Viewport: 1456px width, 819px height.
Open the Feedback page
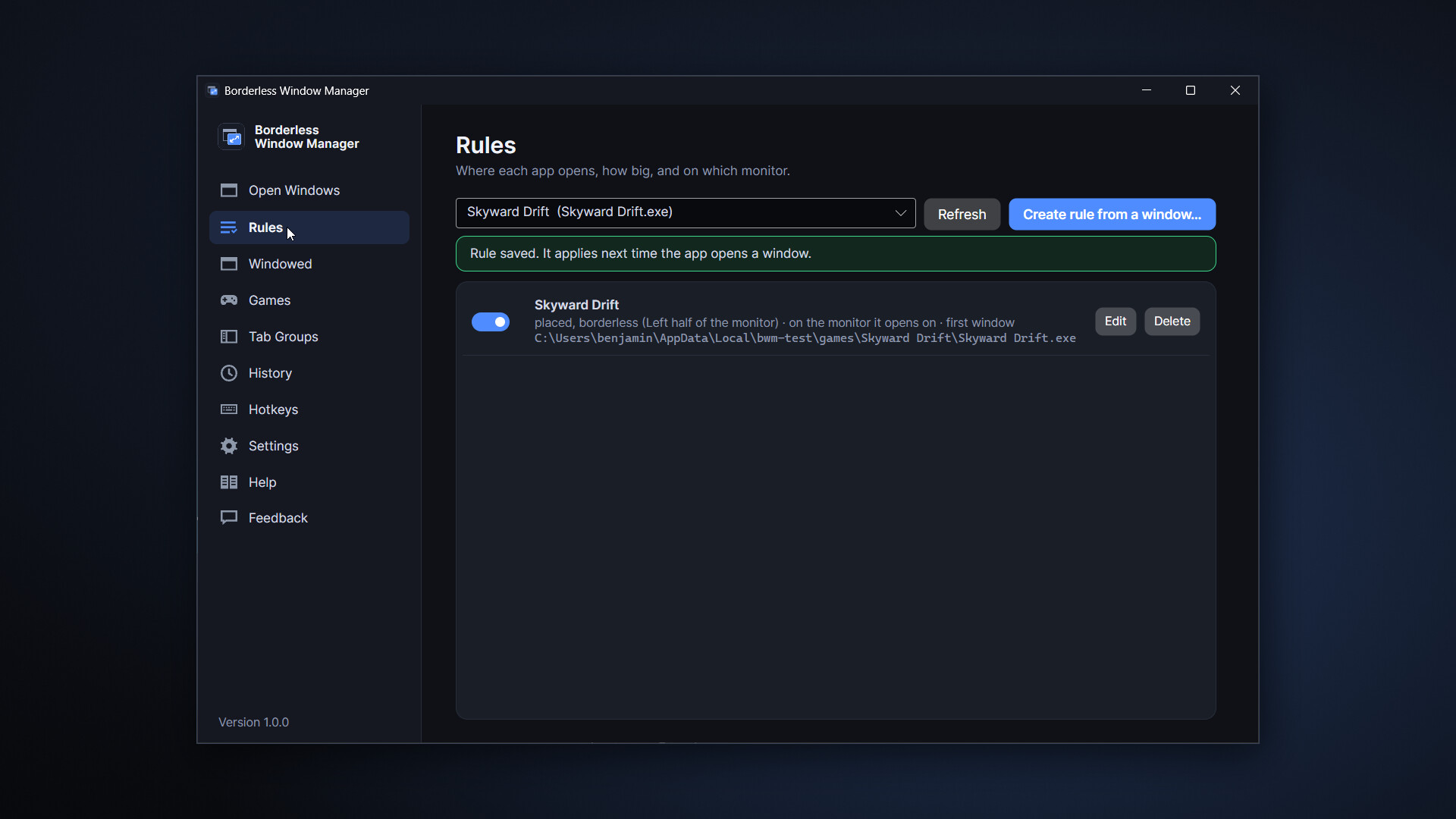click(309, 518)
